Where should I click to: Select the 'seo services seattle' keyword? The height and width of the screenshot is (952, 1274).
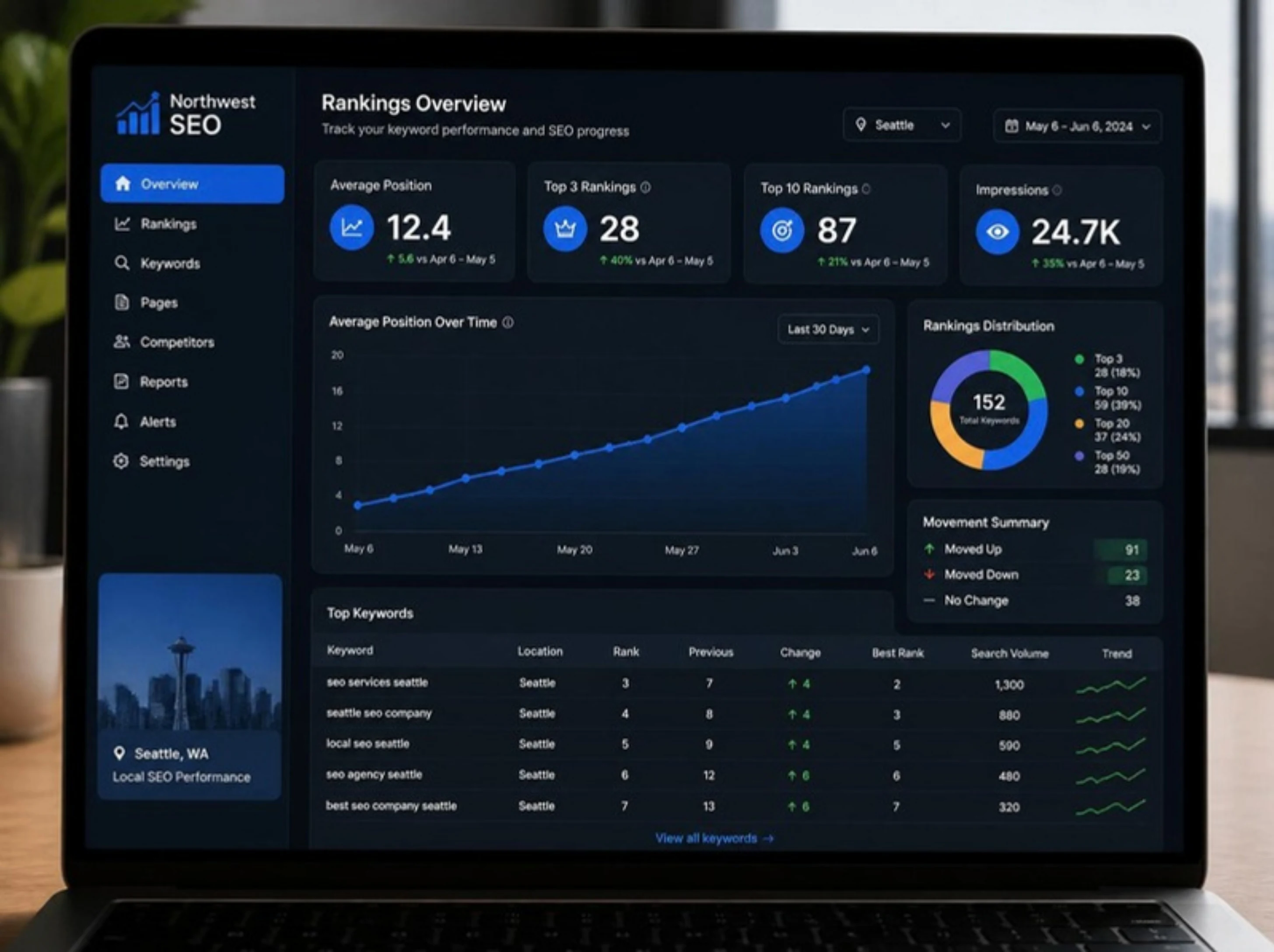pos(377,682)
